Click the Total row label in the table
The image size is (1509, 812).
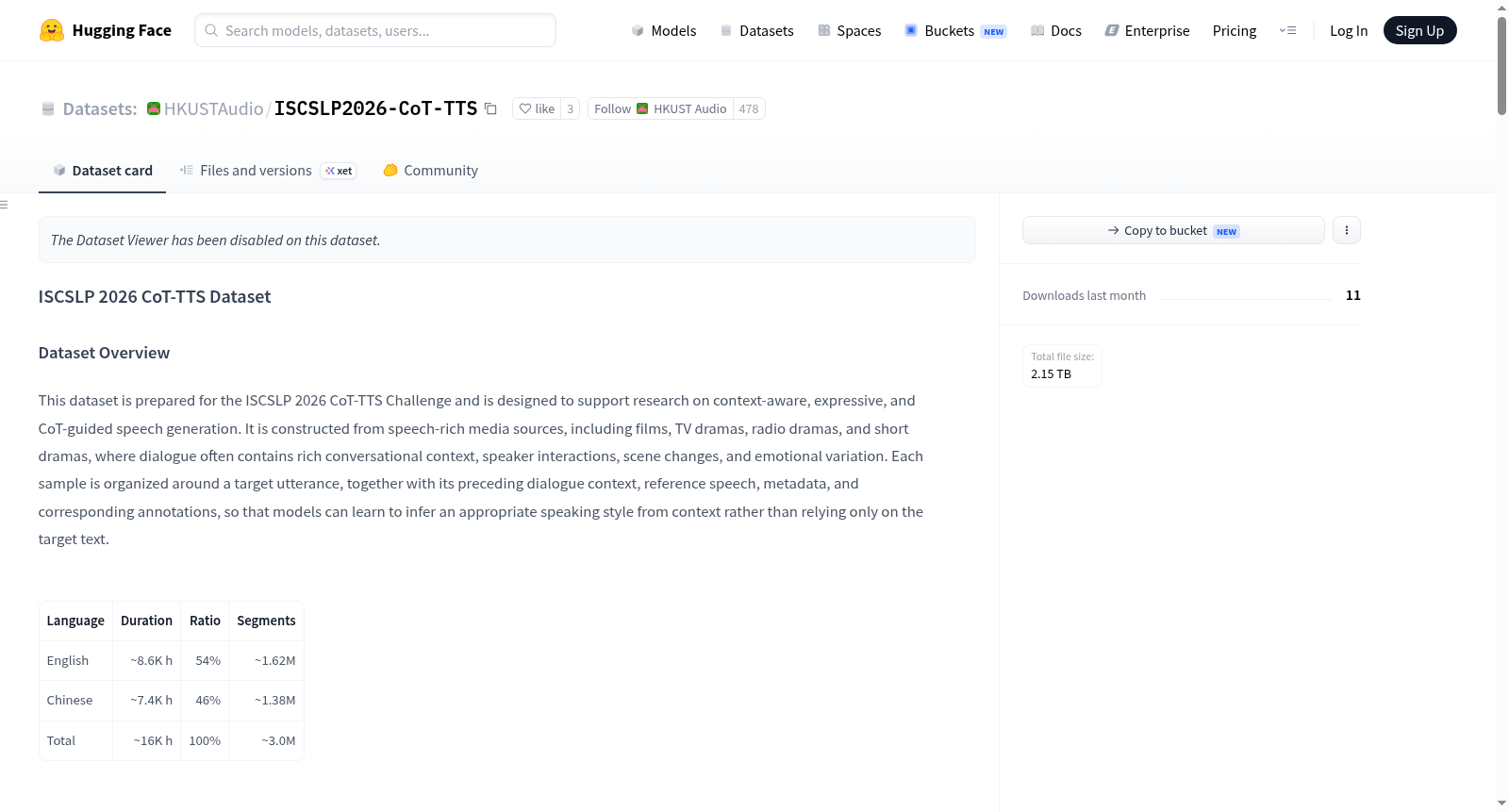click(61, 740)
